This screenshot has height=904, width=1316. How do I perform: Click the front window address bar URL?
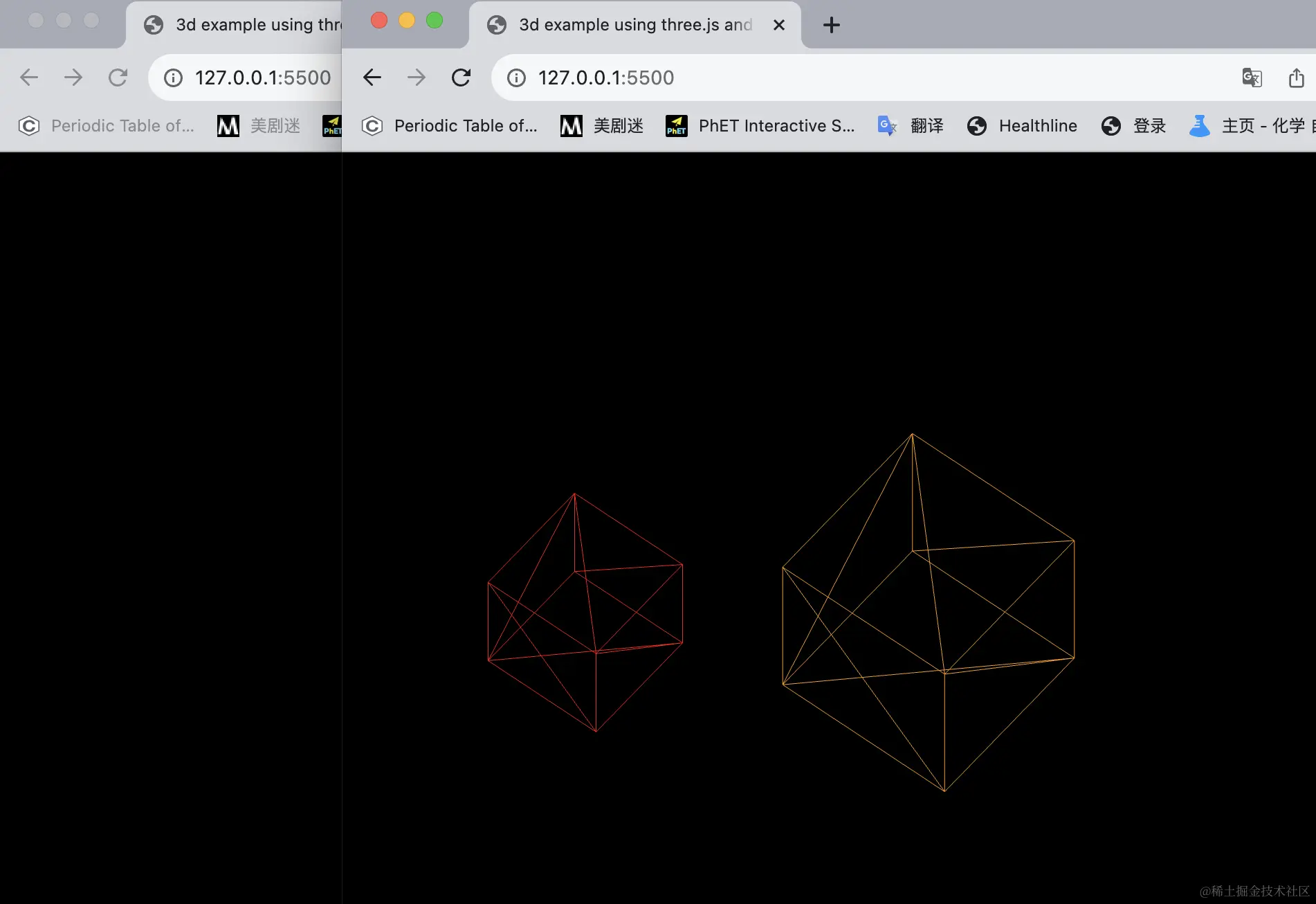606,78
